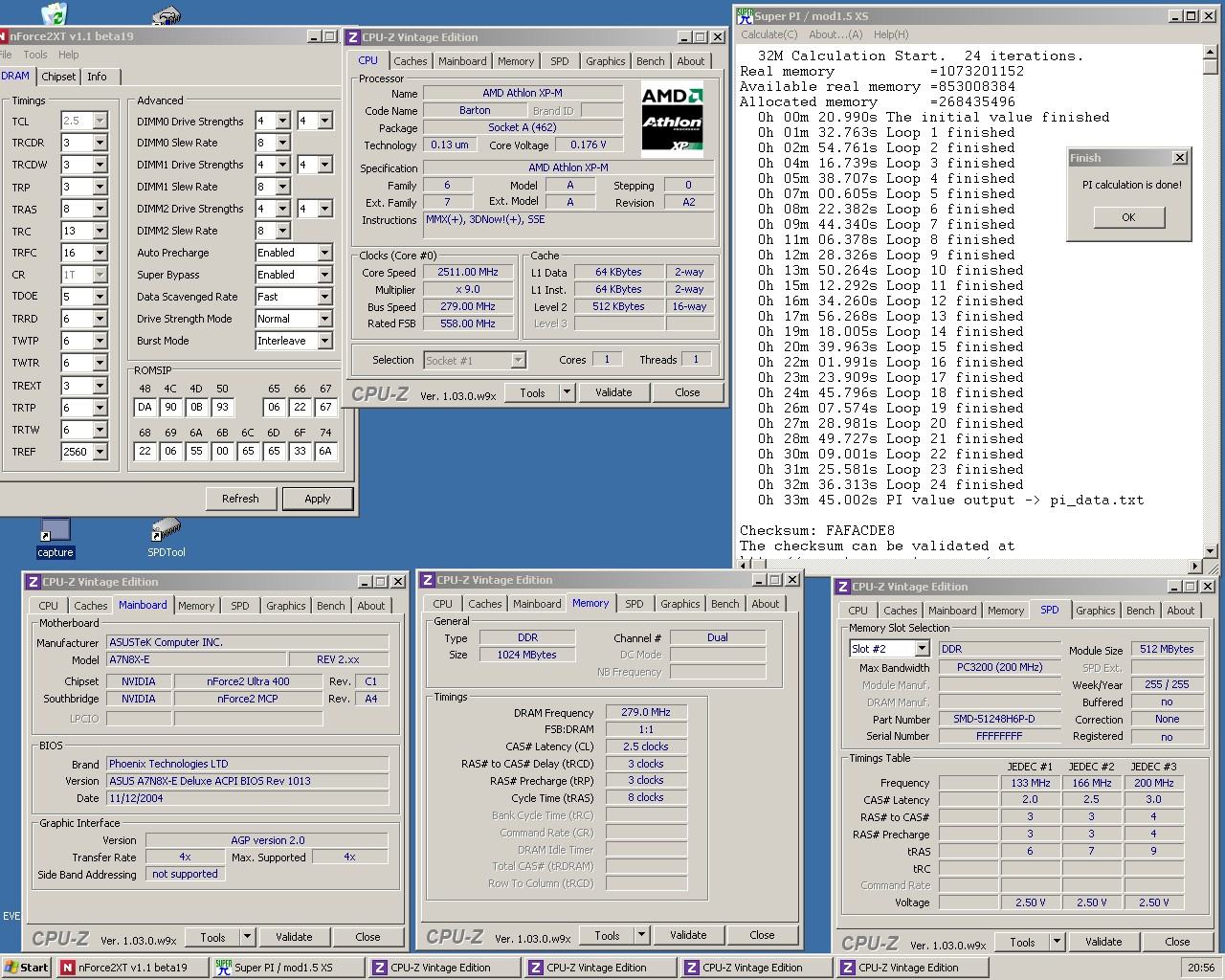Click Validate in the CPU-Z CPU window
This screenshot has height=980, width=1225.
[613, 392]
